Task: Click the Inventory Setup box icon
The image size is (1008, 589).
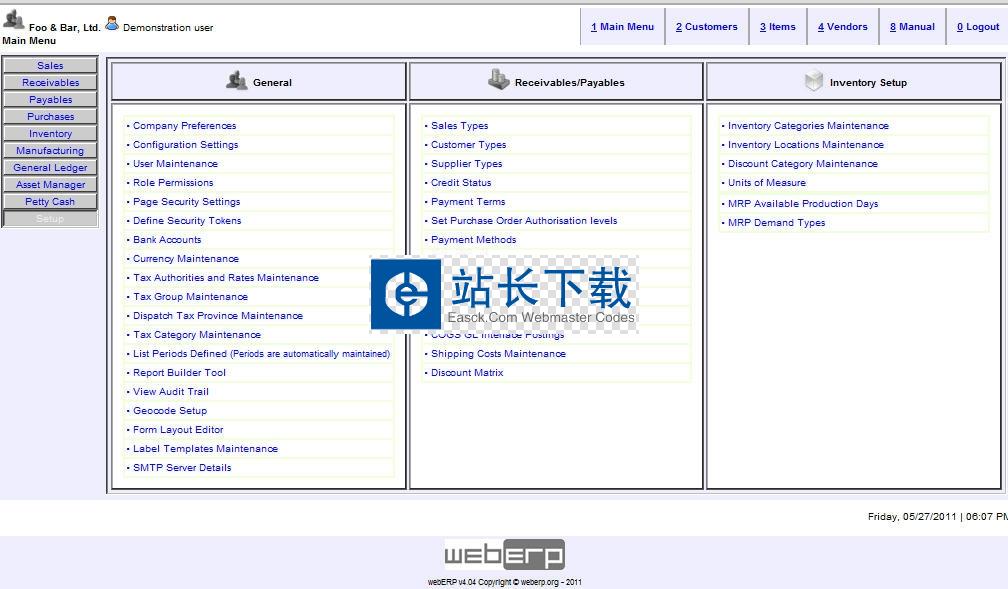Action: click(814, 81)
